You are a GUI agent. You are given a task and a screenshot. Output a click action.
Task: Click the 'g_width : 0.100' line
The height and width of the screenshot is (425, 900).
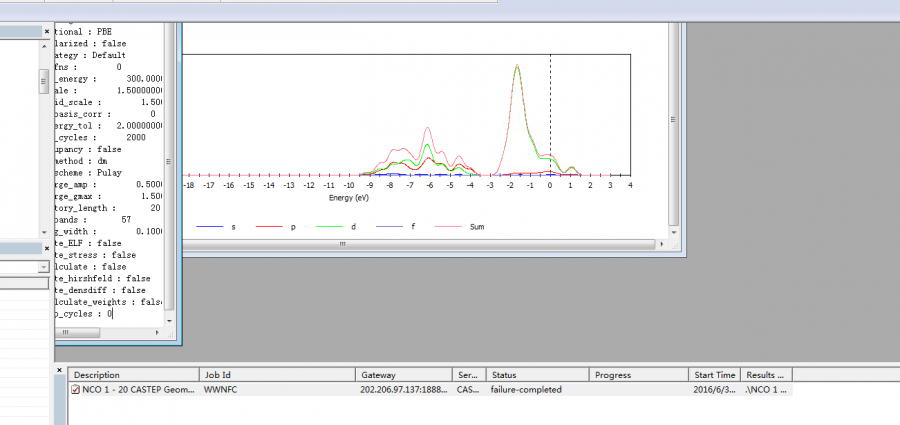point(109,231)
